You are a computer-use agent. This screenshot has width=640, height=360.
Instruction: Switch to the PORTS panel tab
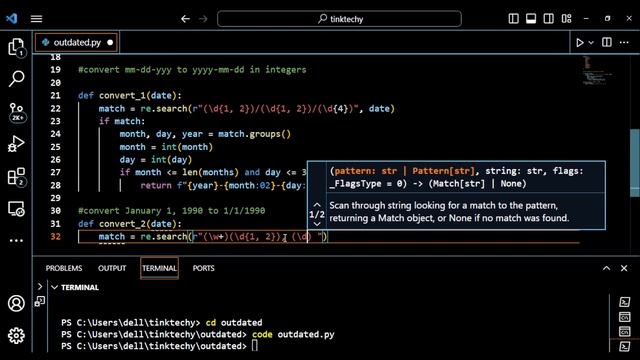[x=203, y=268]
